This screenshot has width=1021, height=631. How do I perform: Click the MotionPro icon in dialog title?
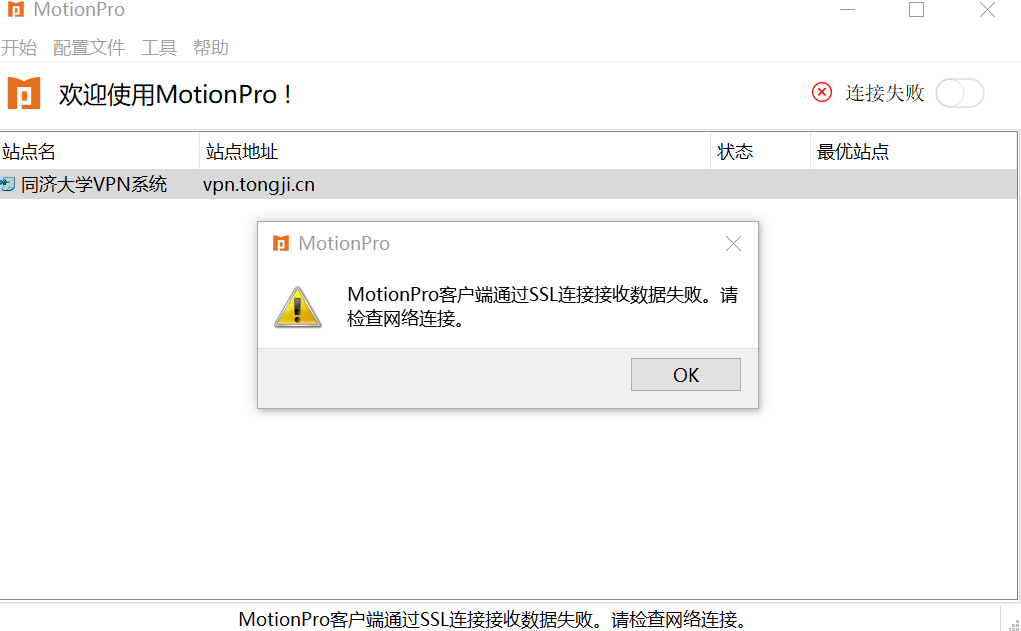[x=281, y=244]
